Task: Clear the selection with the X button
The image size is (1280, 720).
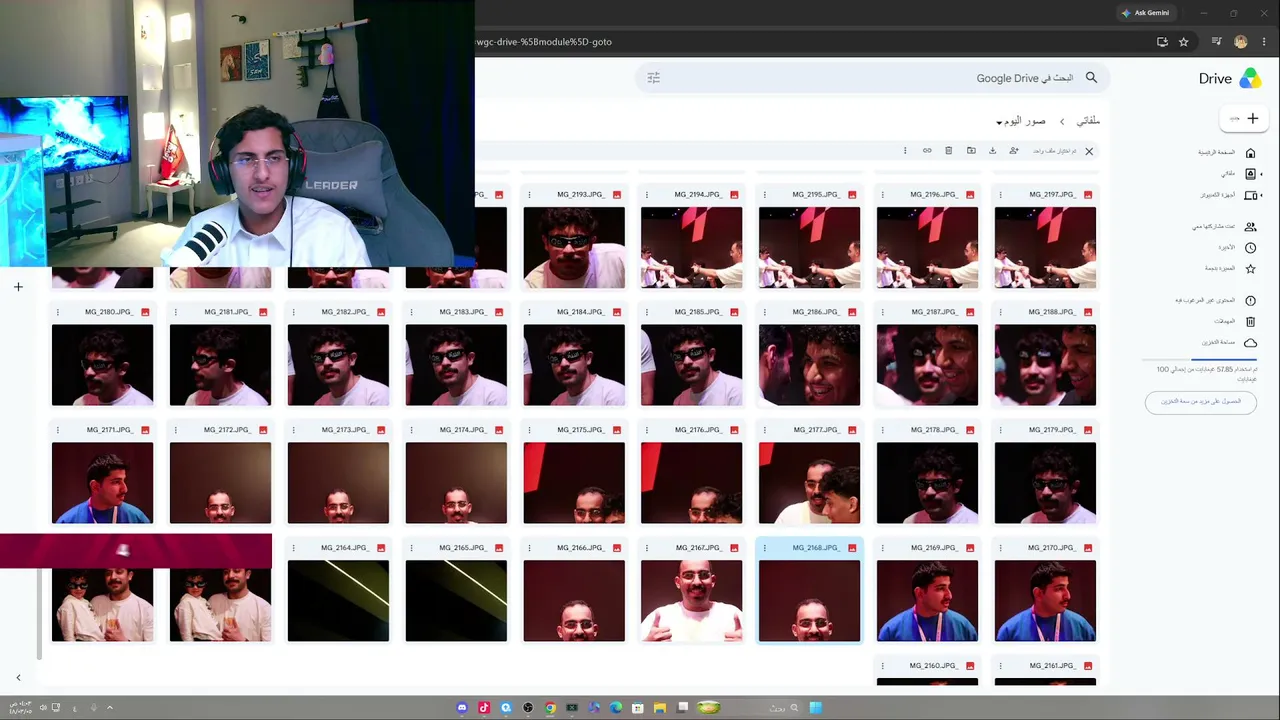Action: pos(1089,151)
